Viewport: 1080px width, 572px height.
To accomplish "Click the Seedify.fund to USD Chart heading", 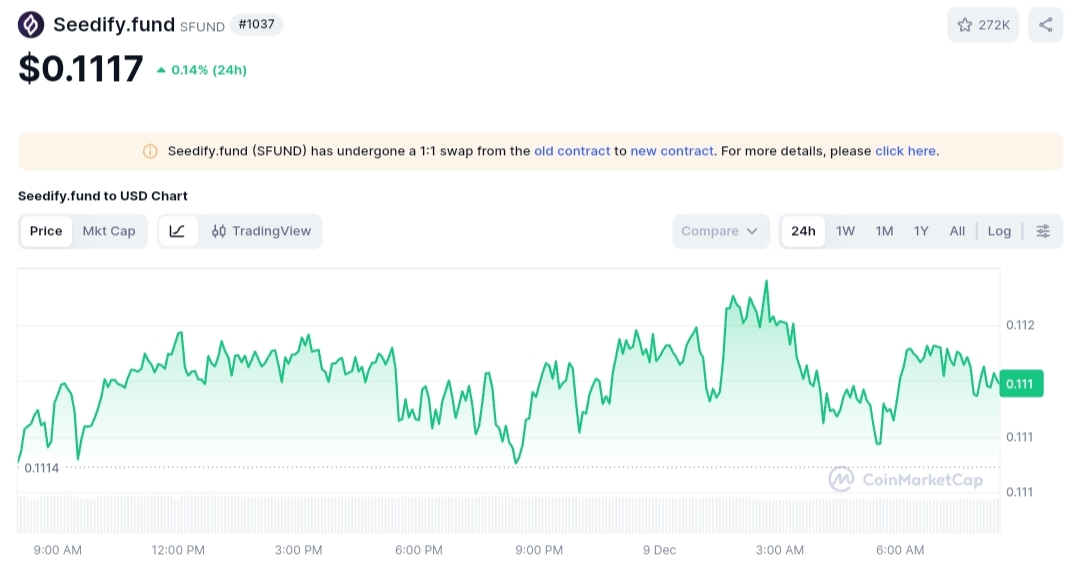I will tap(103, 196).
